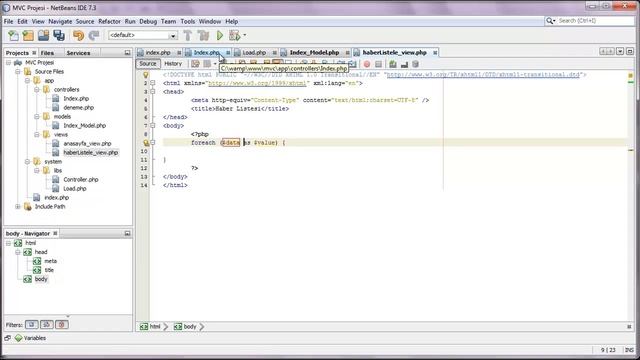Collapse the html node in Navigator
640x360 pixels.
8,243
